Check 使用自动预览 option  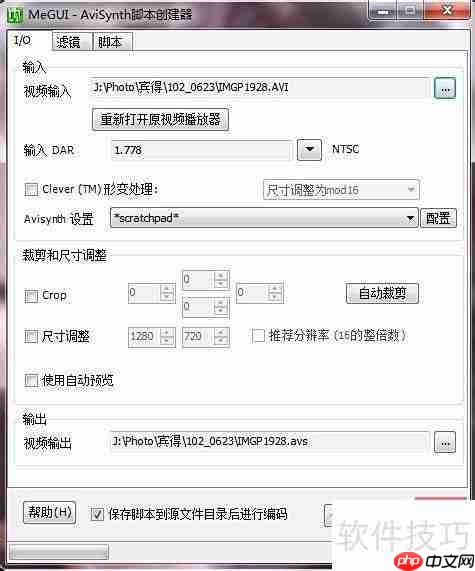click(31, 381)
